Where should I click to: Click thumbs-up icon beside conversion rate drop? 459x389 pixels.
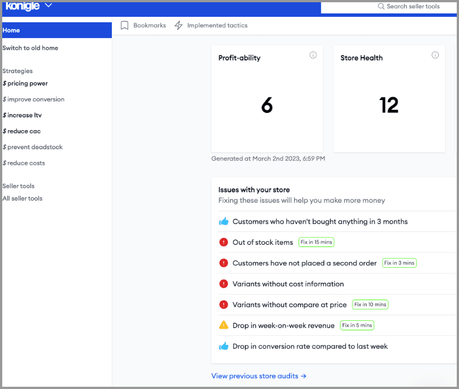click(223, 346)
